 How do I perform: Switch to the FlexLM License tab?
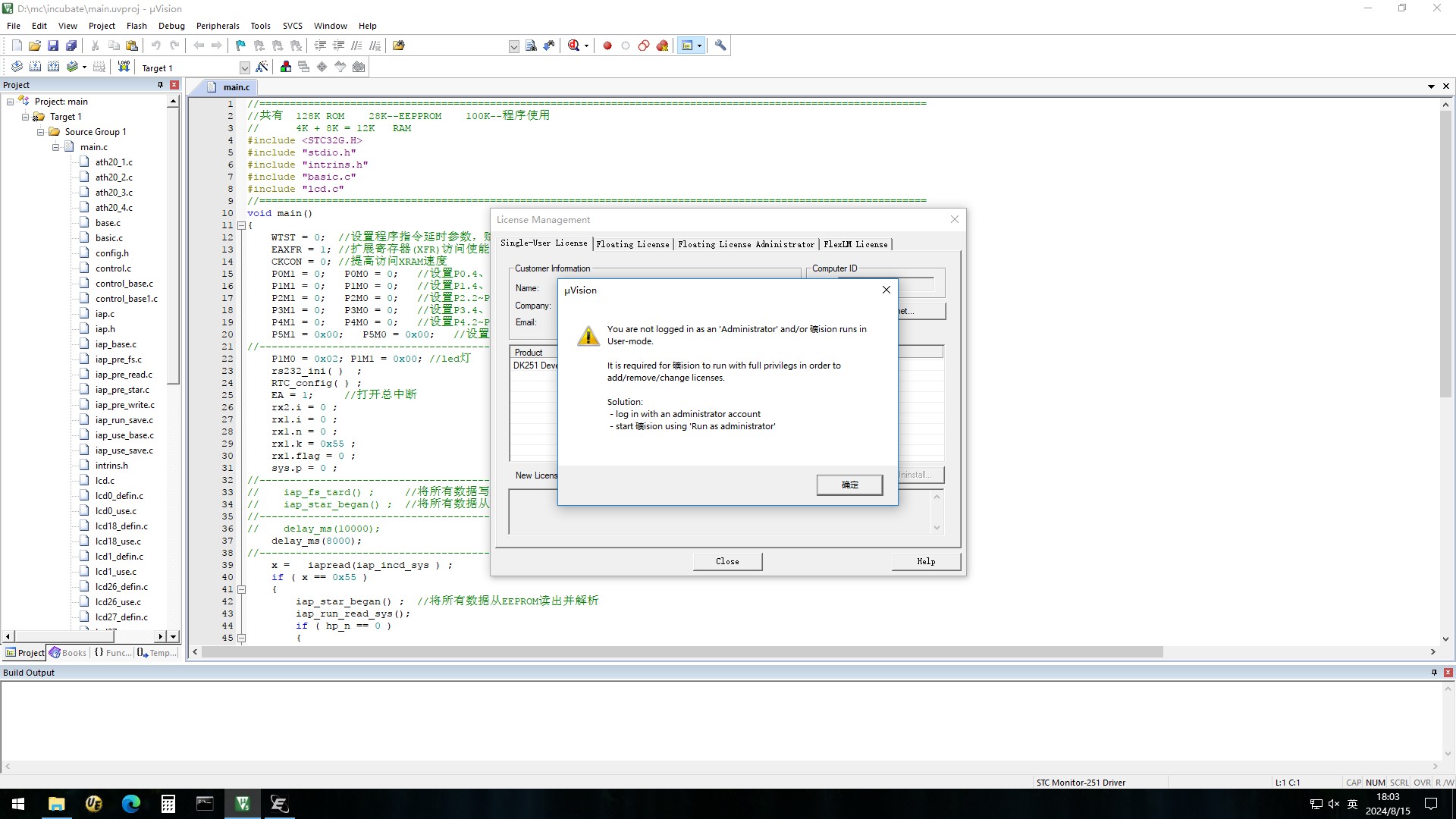pos(855,244)
